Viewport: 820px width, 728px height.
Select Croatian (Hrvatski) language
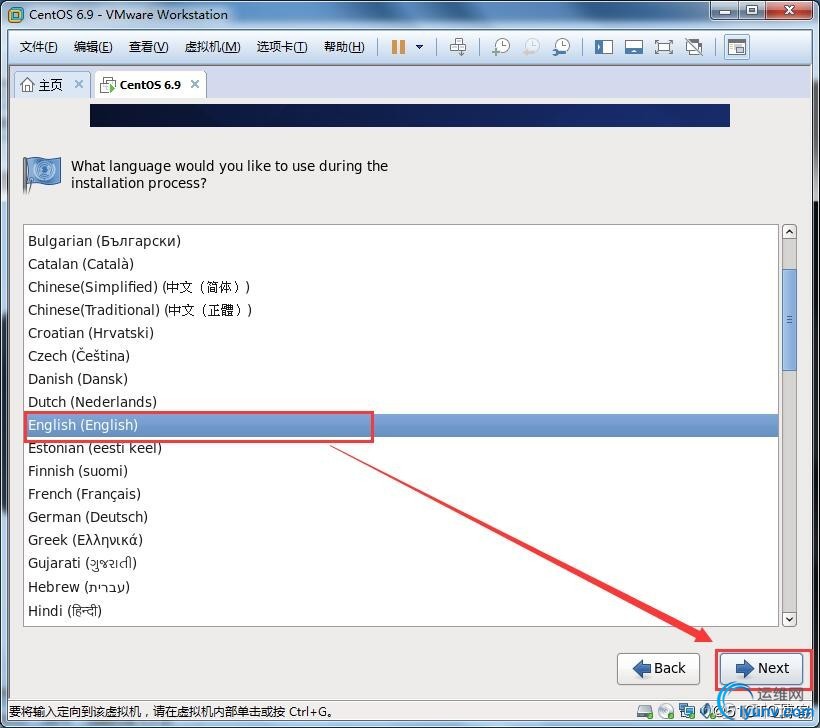tap(401, 333)
